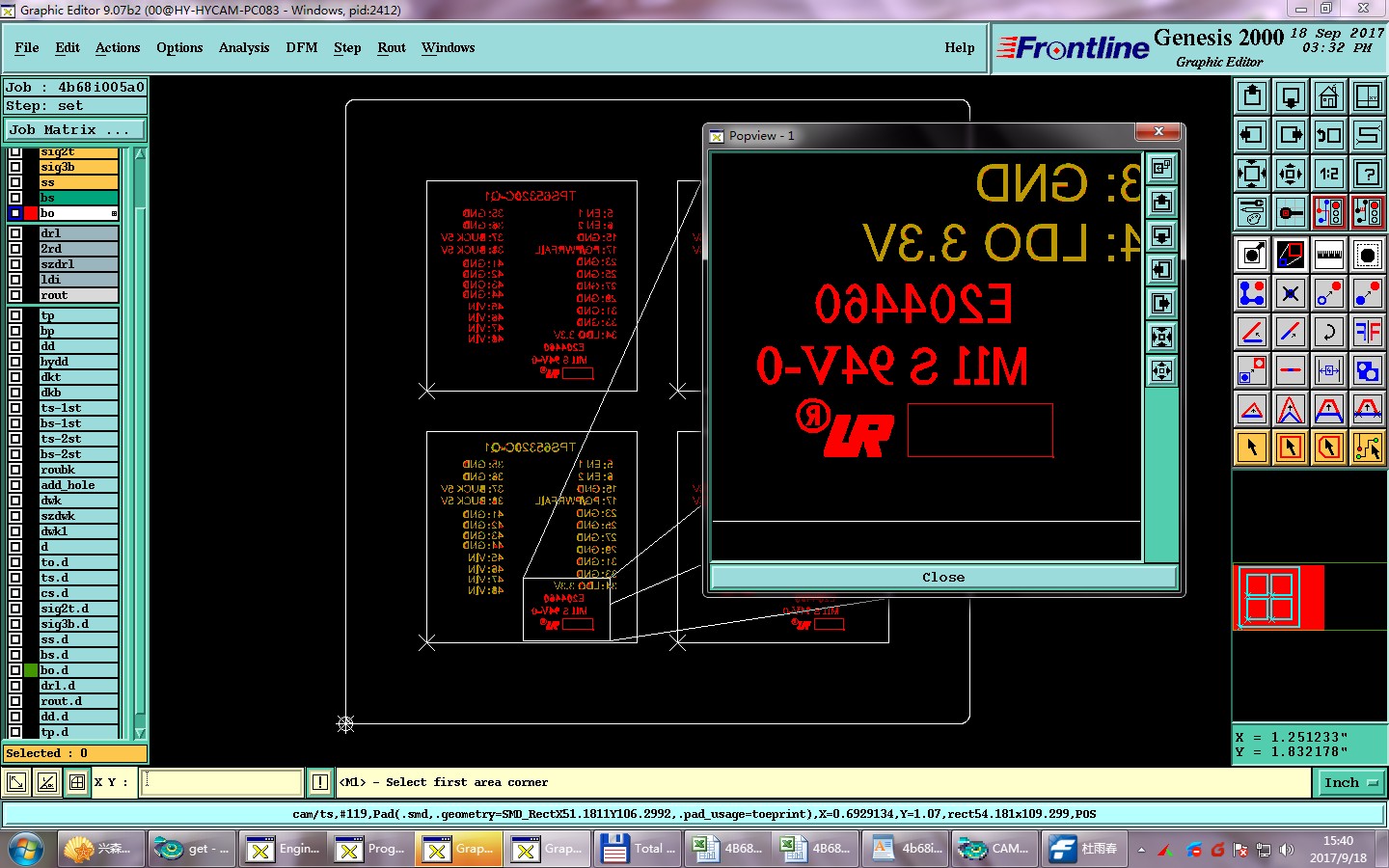Open the Inch units dropdown
This screenshot has height=868, width=1389.
[1350, 782]
